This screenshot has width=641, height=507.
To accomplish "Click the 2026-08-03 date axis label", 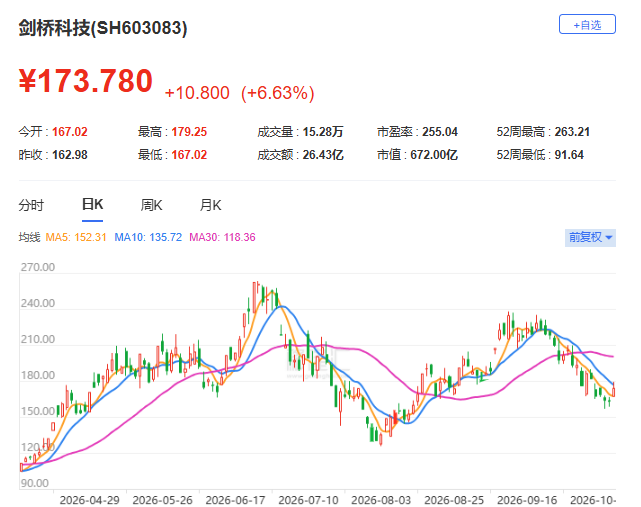I will click(381, 500).
